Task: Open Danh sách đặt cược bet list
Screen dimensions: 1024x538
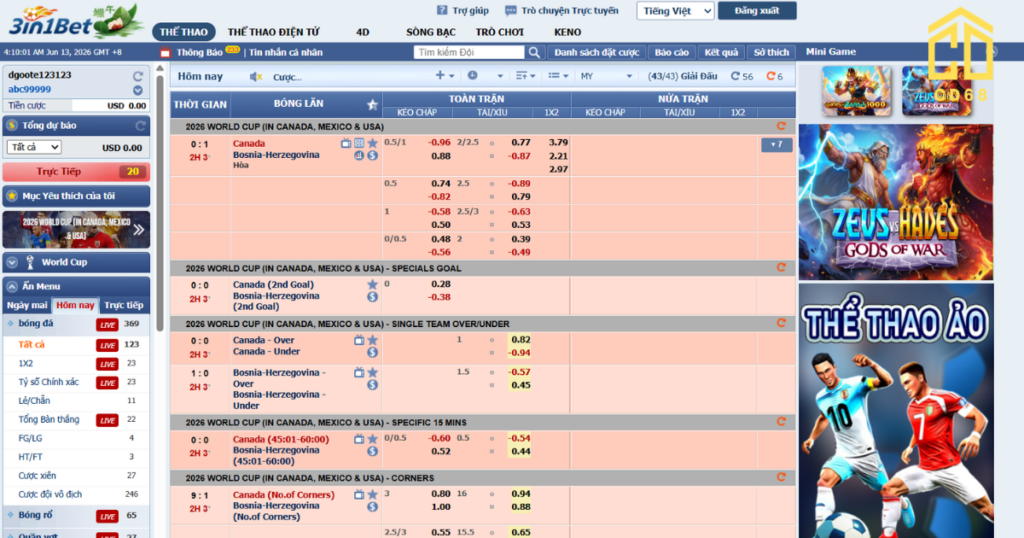Action: pos(596,52)
